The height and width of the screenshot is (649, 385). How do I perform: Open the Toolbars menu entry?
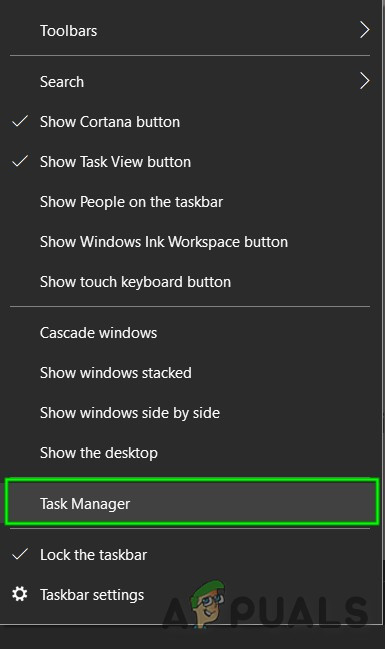click(190, 31)
